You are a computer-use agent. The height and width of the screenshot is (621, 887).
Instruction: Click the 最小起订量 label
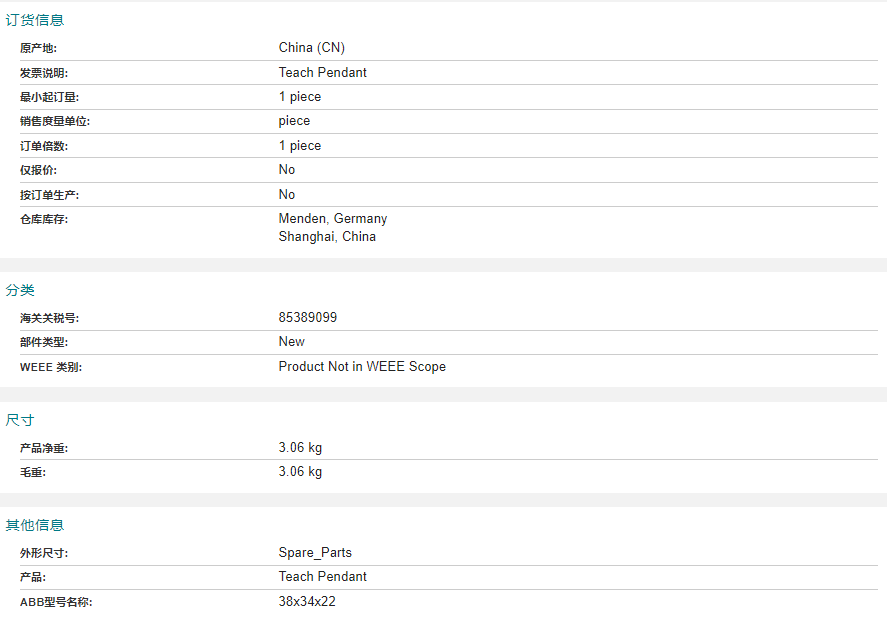click(50, 97)
